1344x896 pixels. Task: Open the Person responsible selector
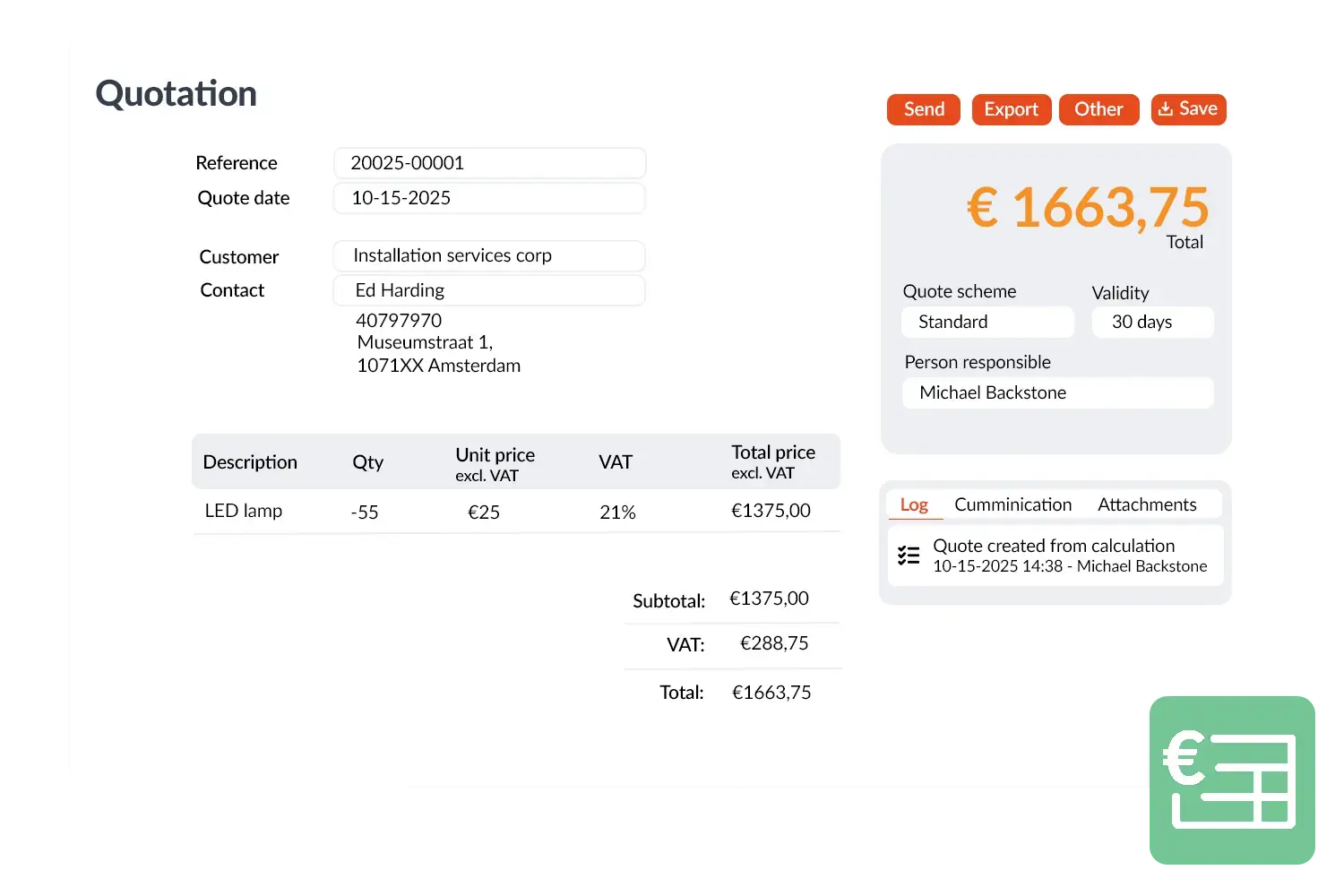pos(1057,392)
